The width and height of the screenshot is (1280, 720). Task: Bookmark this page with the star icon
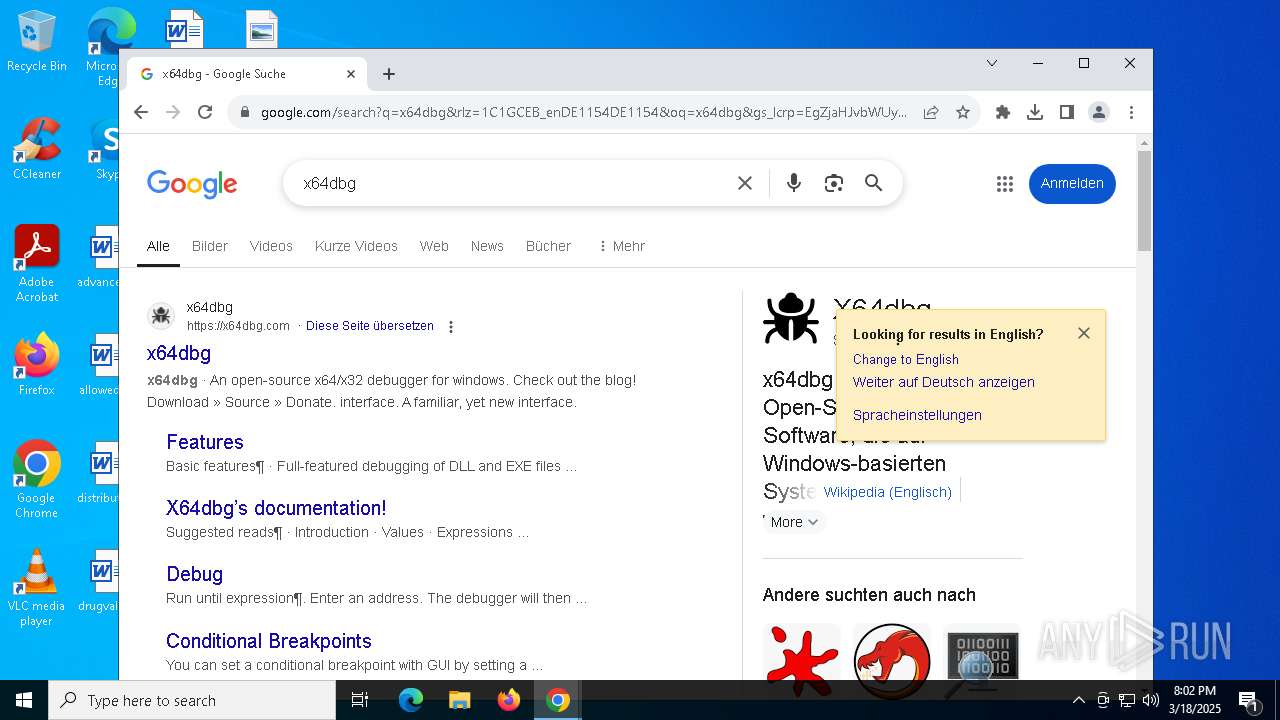pyautogui.click(x=963, y=112)
